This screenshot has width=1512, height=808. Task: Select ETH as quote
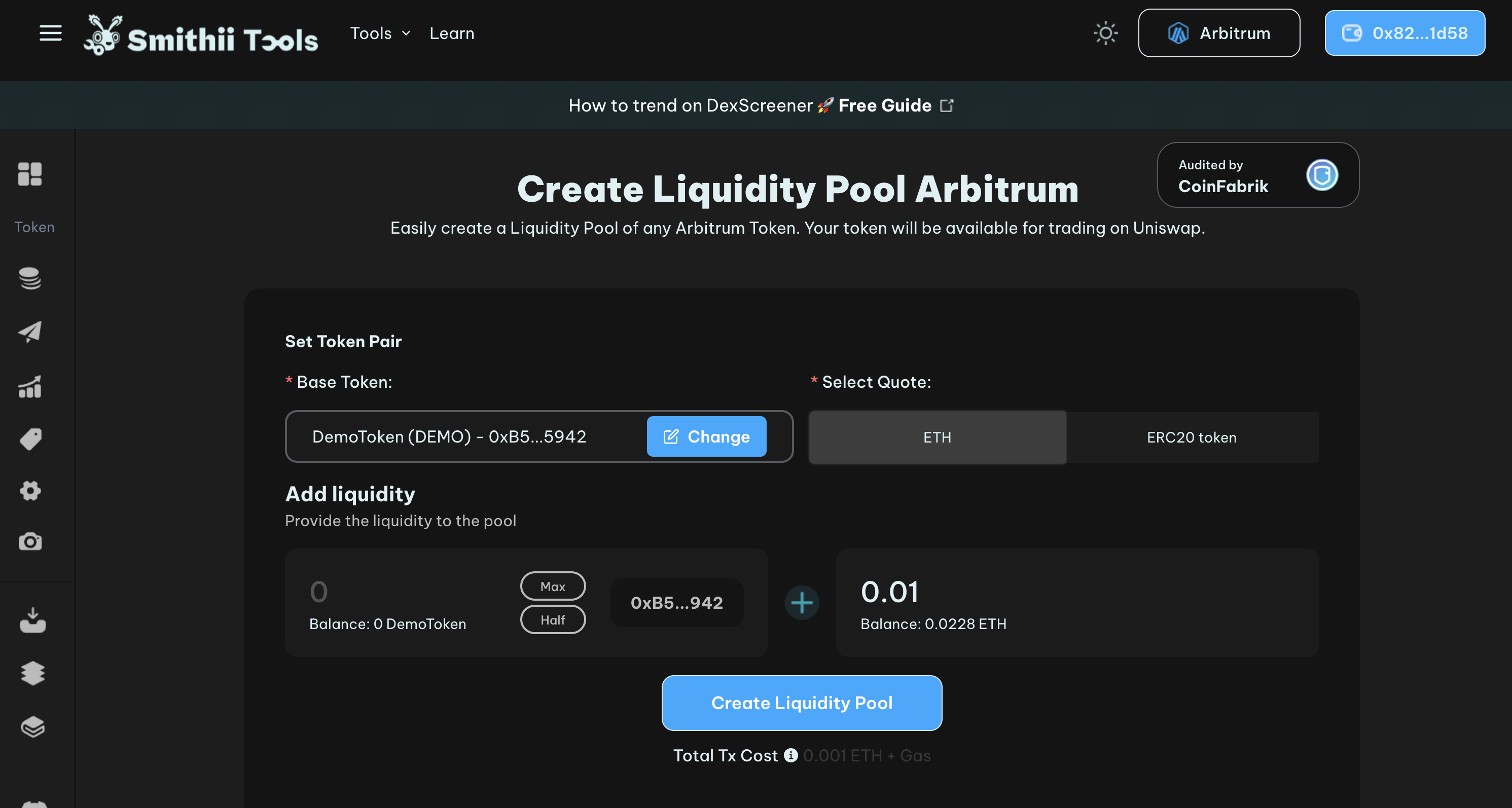[937, 437]
